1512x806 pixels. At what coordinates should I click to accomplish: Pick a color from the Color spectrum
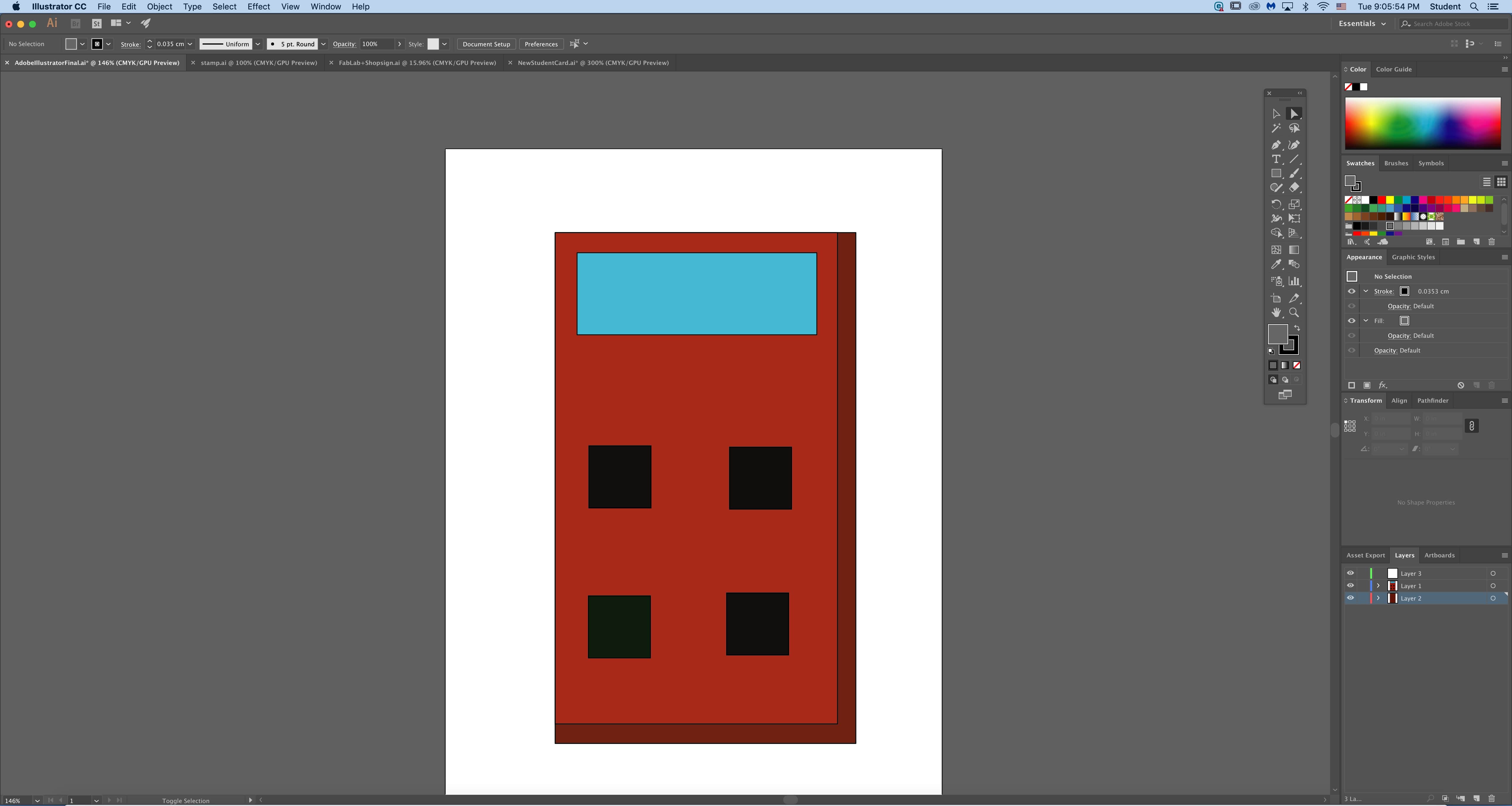[x=1423, y=124]
